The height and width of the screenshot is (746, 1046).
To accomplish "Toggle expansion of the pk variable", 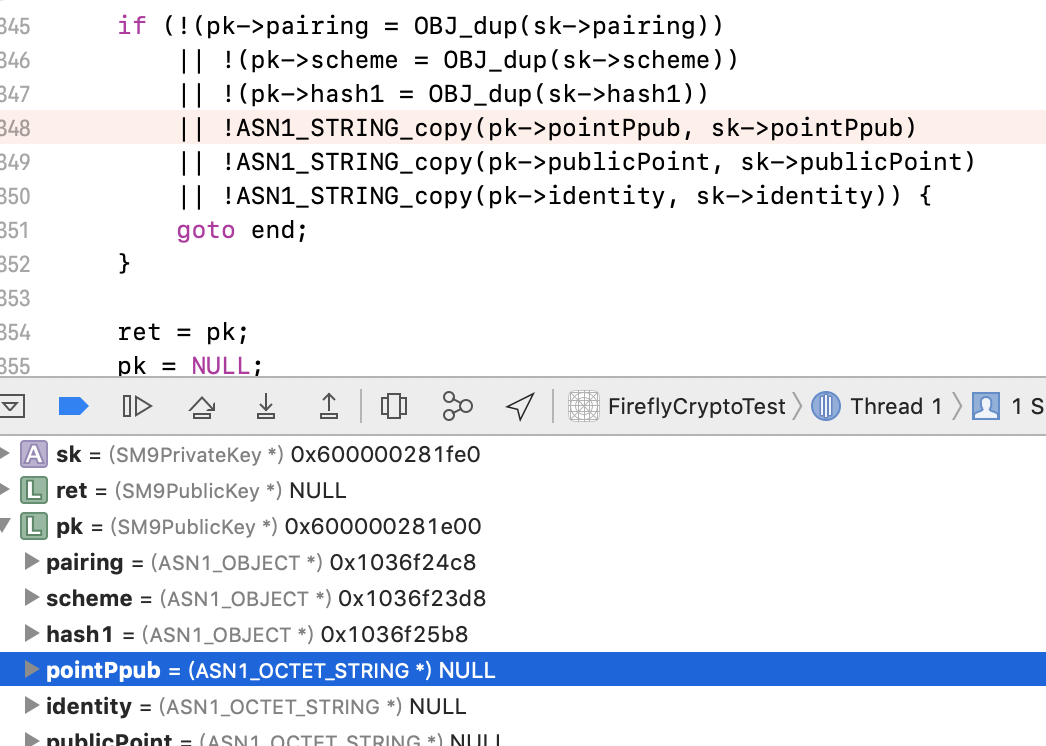I will pos(9,525).
